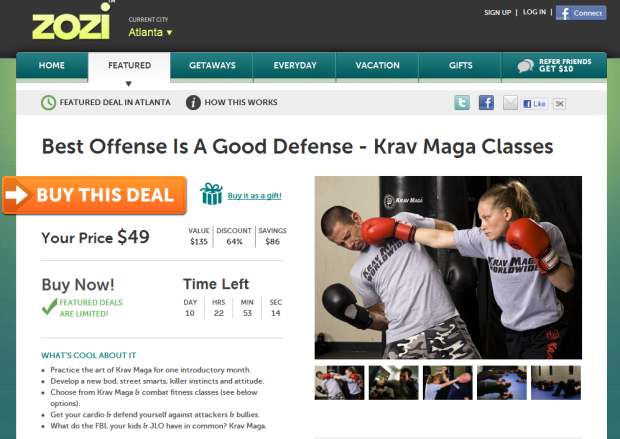Screen dimensions: 620x439
Task: Go to the Vacation tab
Action: [377, 66]
